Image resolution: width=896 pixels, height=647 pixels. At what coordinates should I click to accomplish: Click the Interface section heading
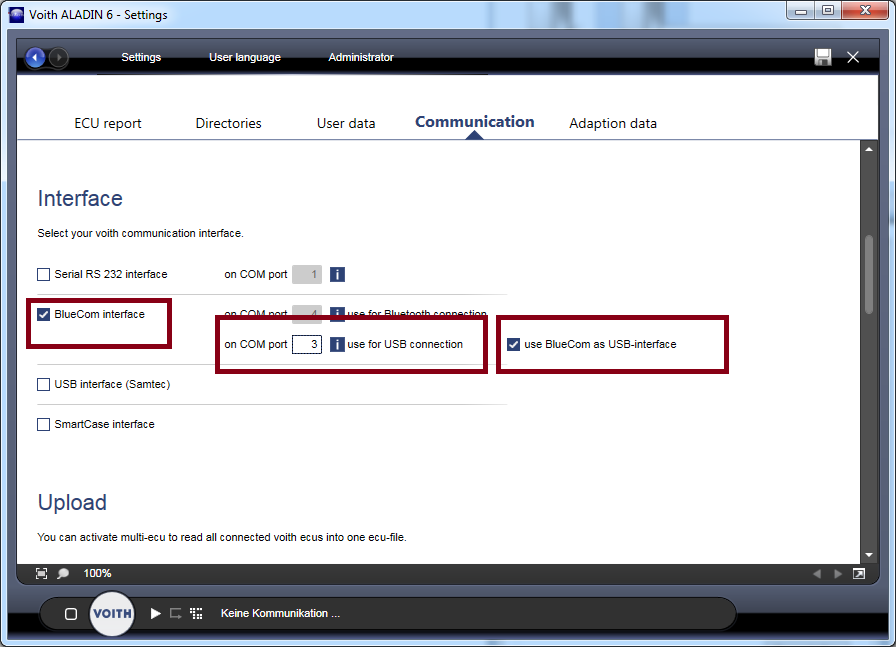click(x=80, y=199)
